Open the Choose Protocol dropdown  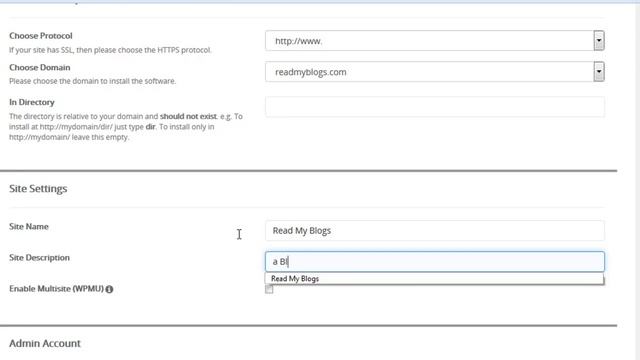(435, 41)
